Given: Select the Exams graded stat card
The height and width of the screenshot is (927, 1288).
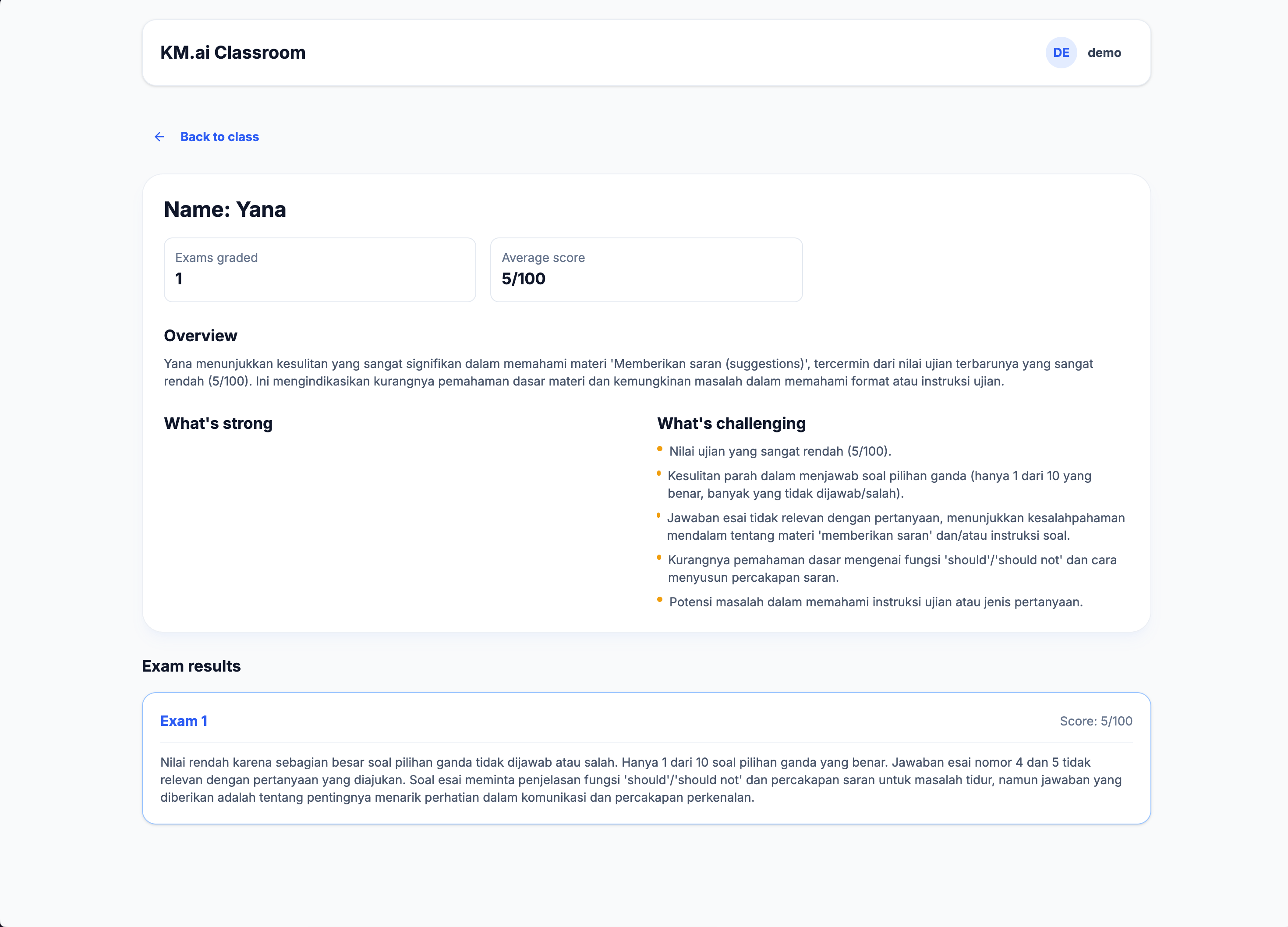Looking at the screenshot, I should point(319,269).
